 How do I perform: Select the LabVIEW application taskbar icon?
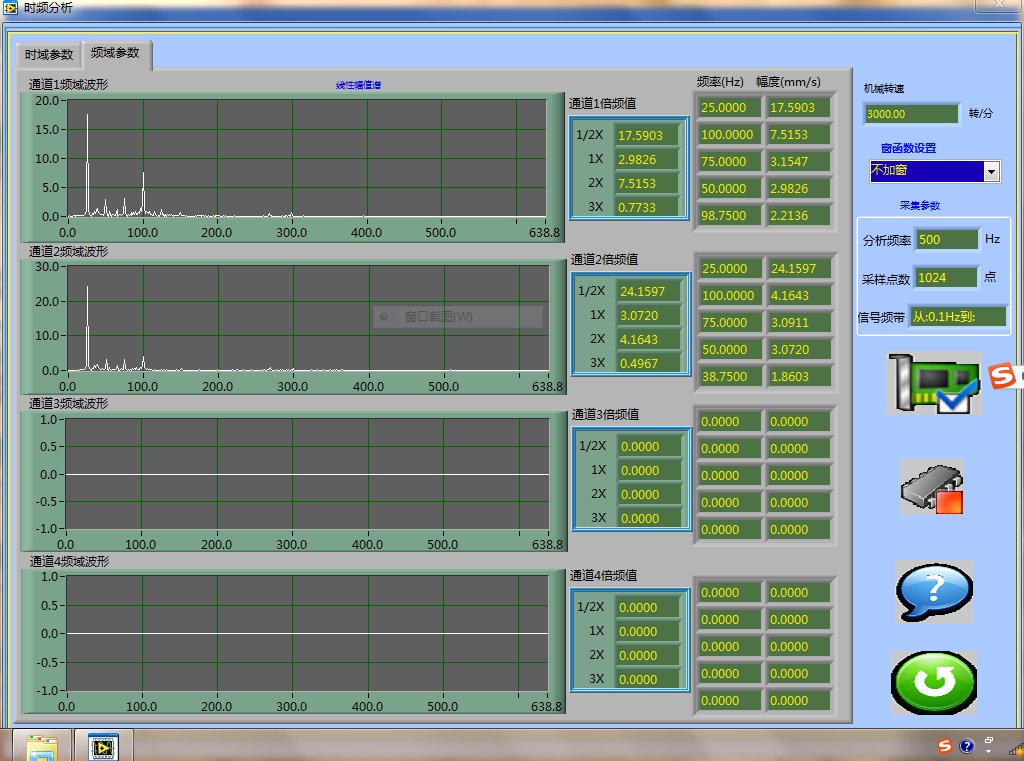[102, 746]
